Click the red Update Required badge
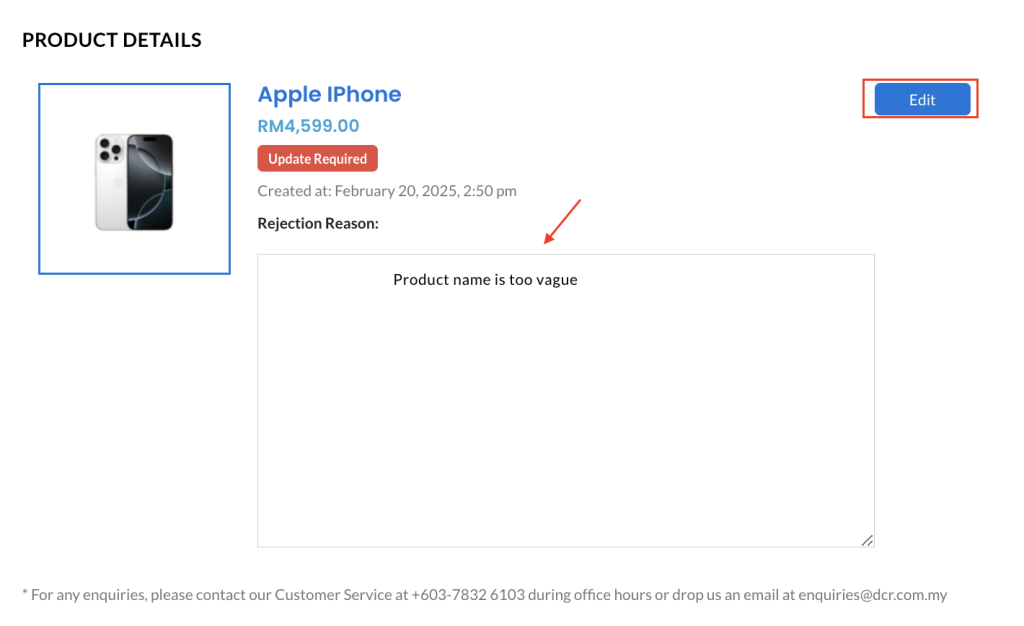This screenshot has width=1024, height=626. coord(317,159)
